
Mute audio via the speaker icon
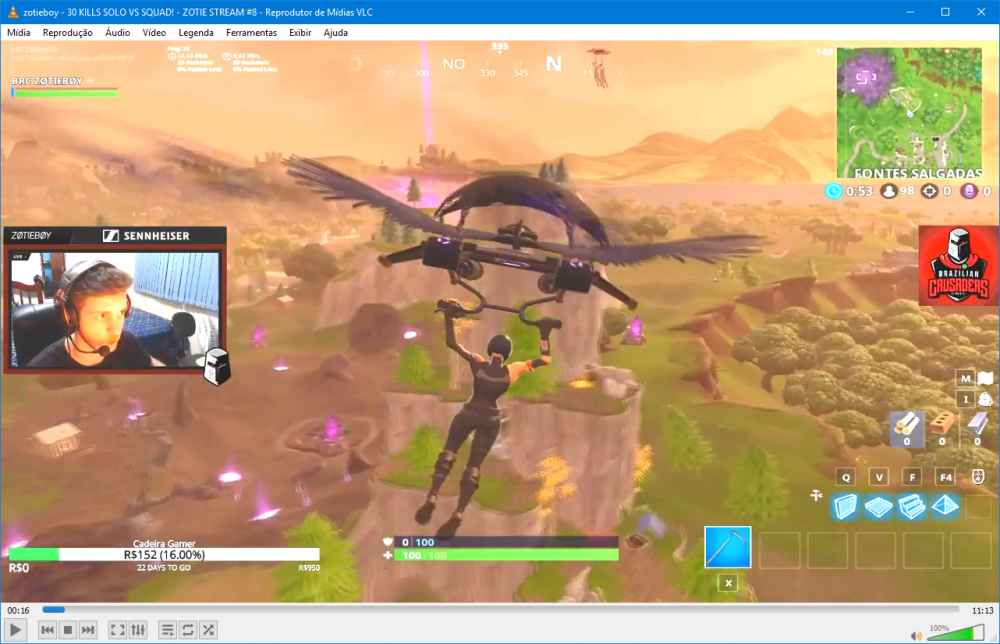click(x=916, y=635)
